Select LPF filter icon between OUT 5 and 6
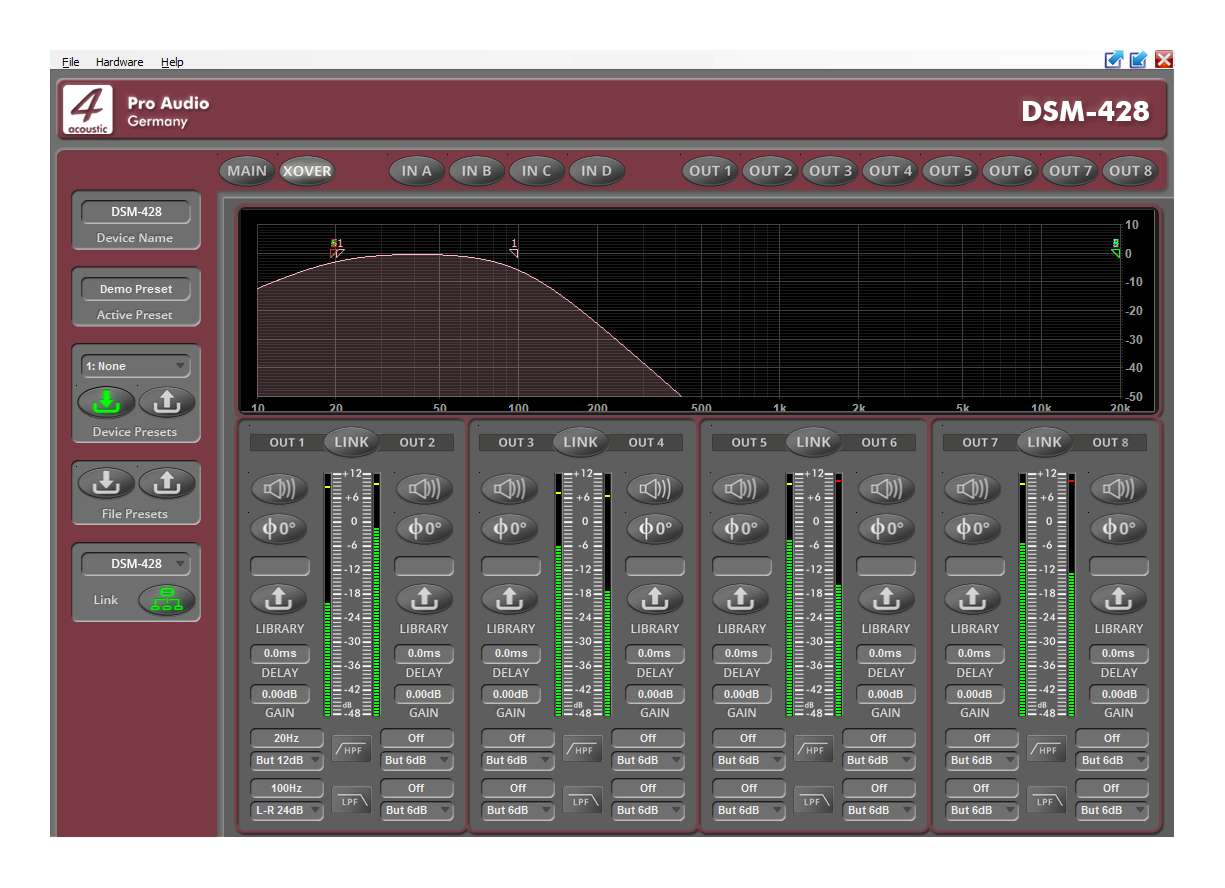The width and height of the screenshot is (1225, 888). (x=814, y=800)
